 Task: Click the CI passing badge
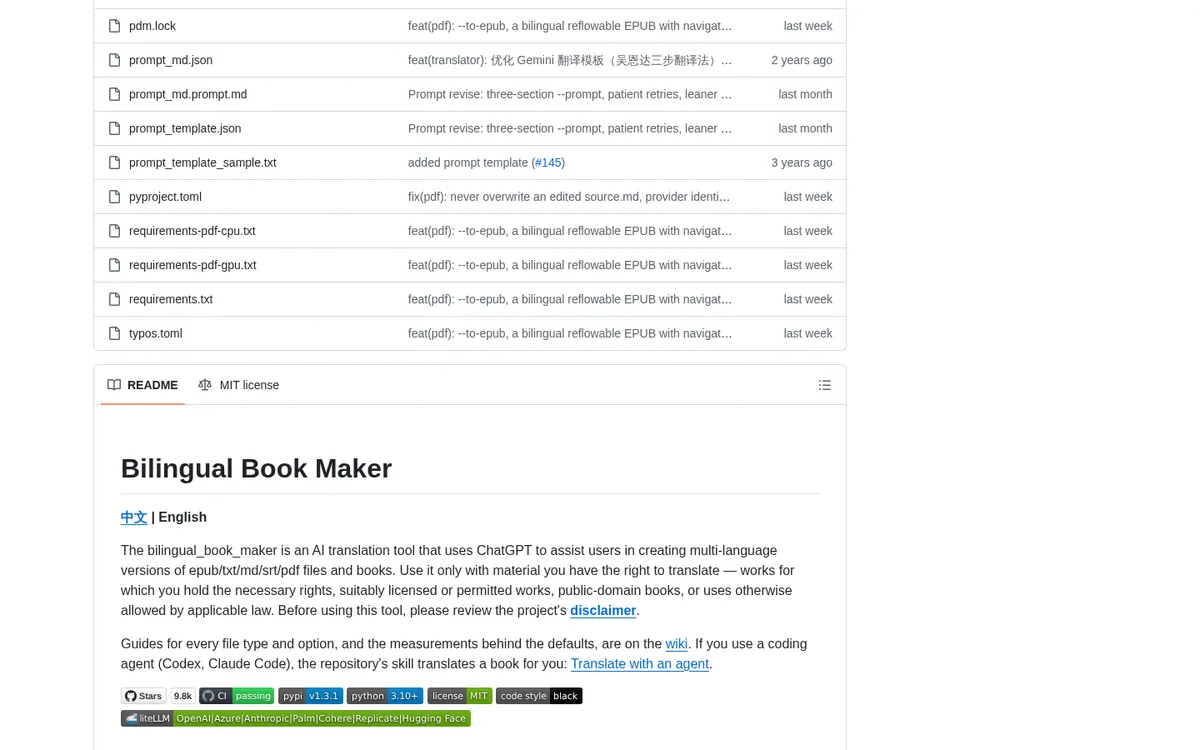click(236, 696)
